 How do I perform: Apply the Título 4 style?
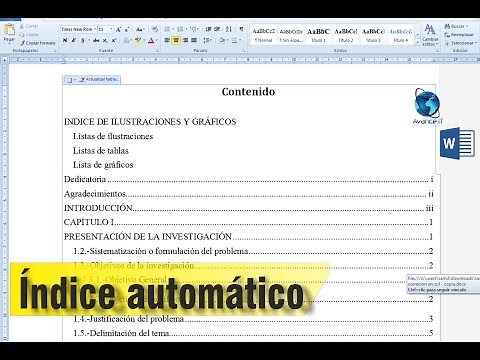click(x=400, y=35)
